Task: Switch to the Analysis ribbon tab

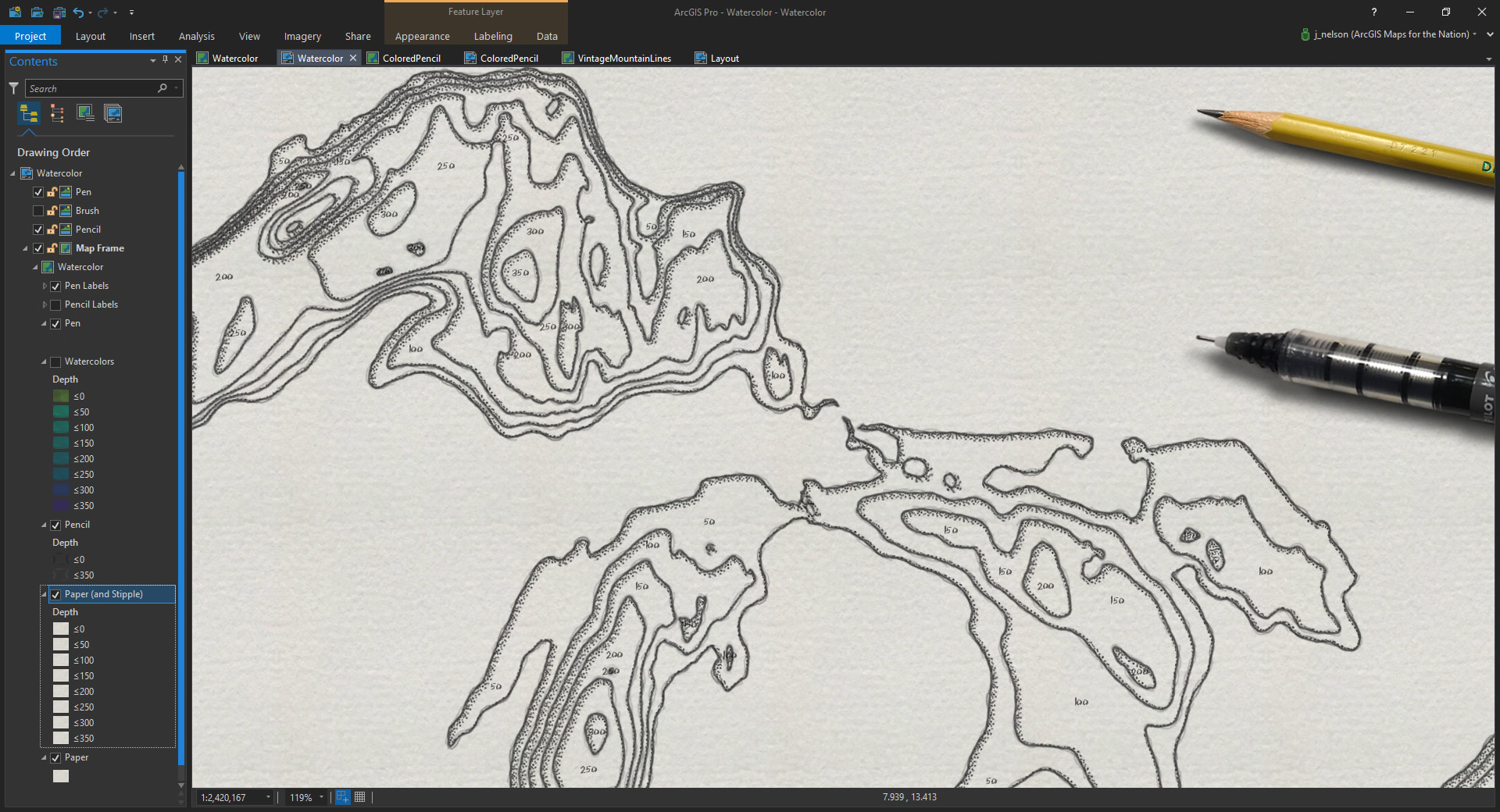Action: click(x=197, y=36)
